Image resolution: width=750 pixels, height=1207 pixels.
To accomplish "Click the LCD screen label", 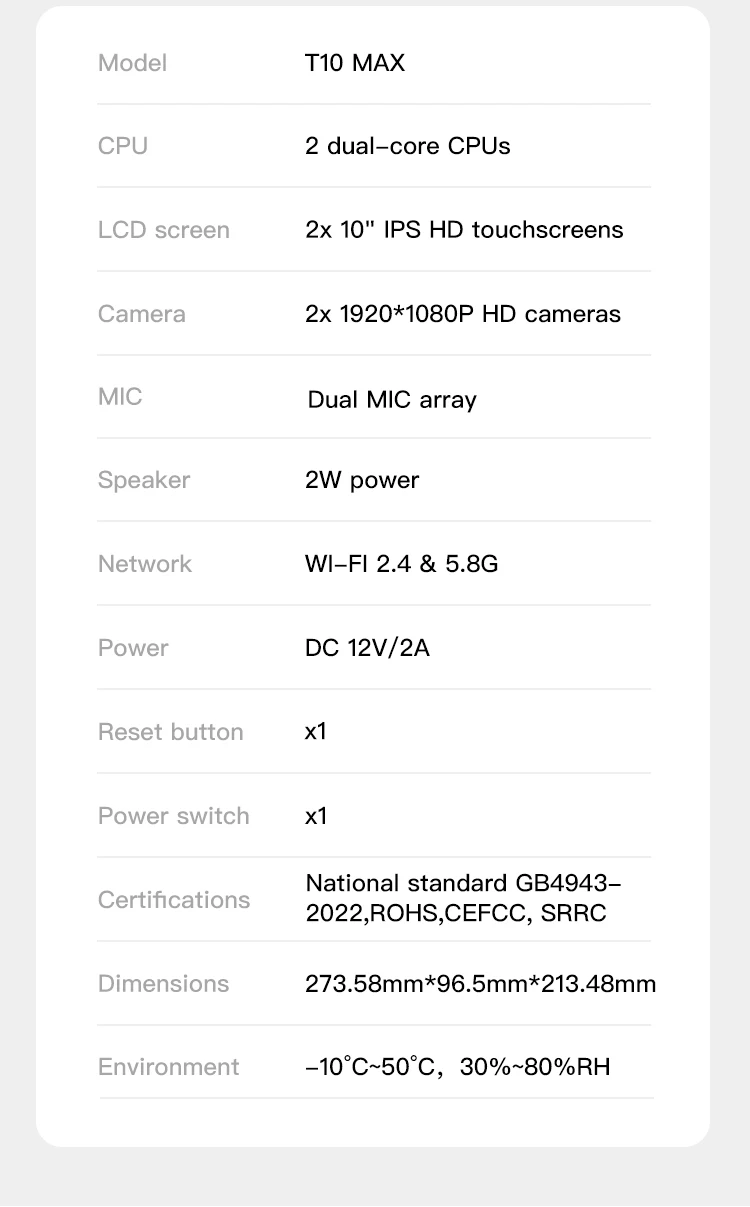I will [164, 230].
